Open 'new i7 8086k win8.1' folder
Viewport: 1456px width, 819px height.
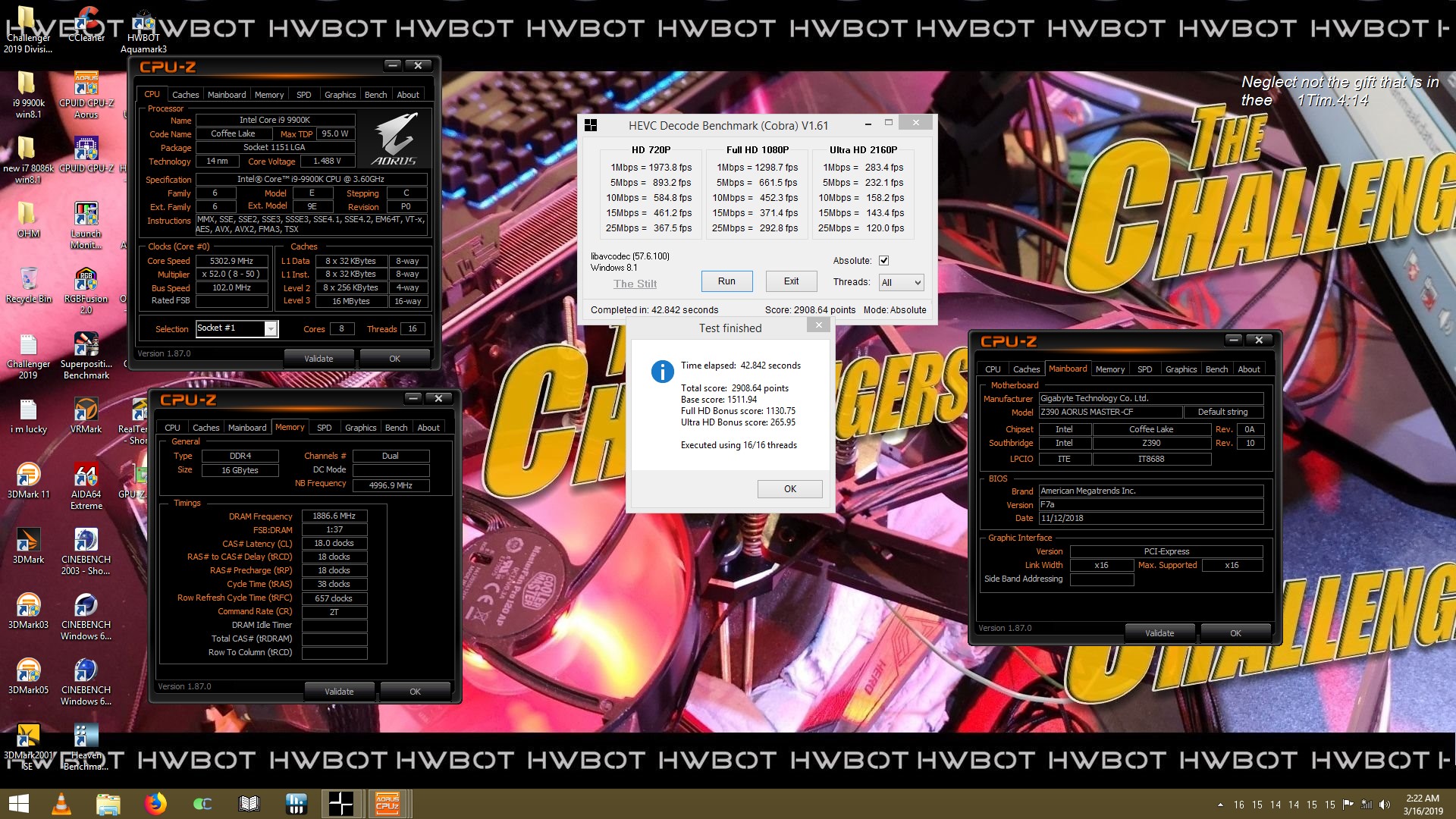coord(28,161)
